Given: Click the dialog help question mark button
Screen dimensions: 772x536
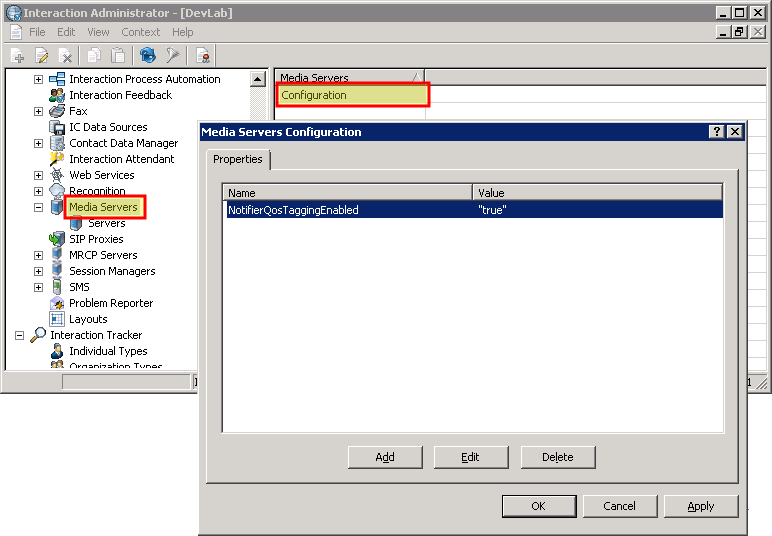Looking at the screenshot, I should [x=716, y=131].
